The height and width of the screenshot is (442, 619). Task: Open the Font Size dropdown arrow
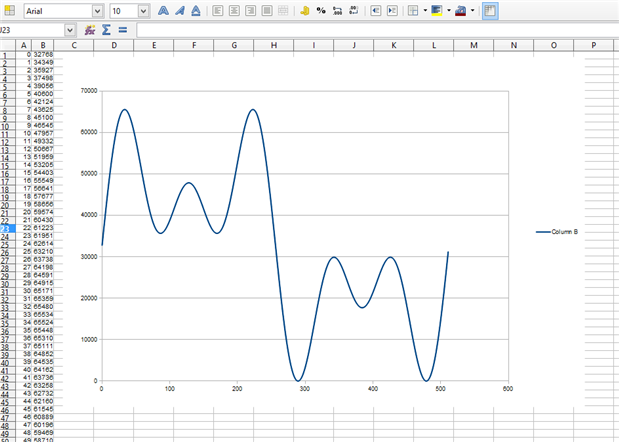pyautogui.click(x=144, y=11)
